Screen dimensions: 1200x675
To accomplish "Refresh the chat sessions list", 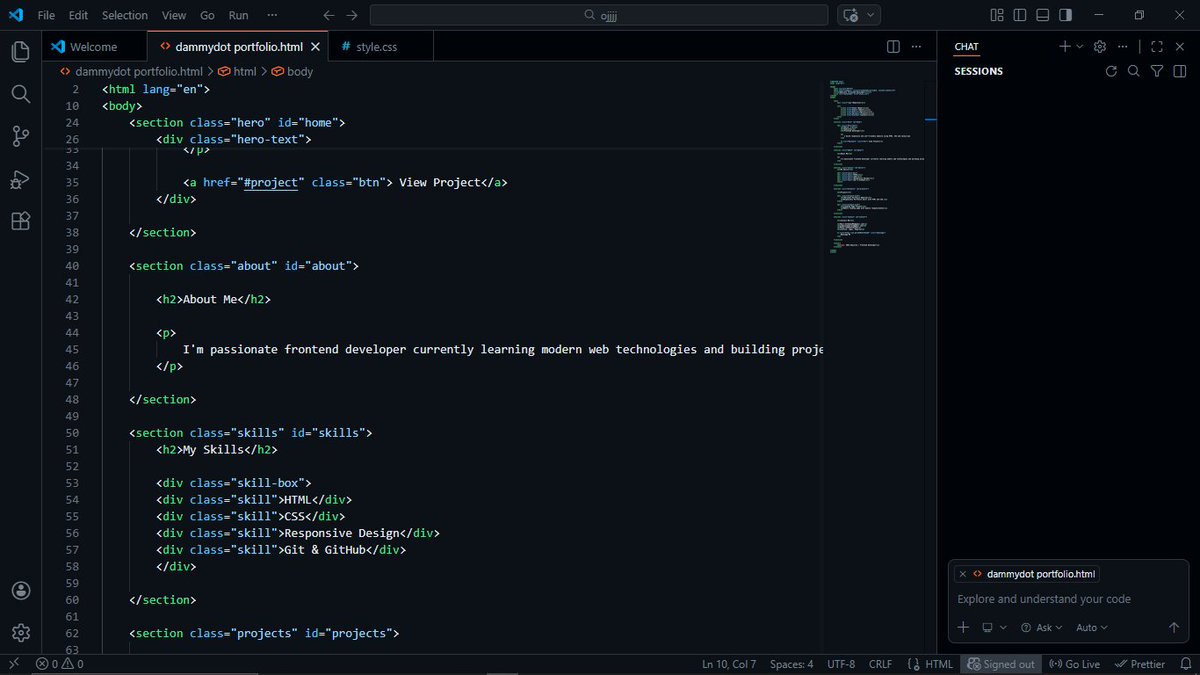I will coord(1110,71).
